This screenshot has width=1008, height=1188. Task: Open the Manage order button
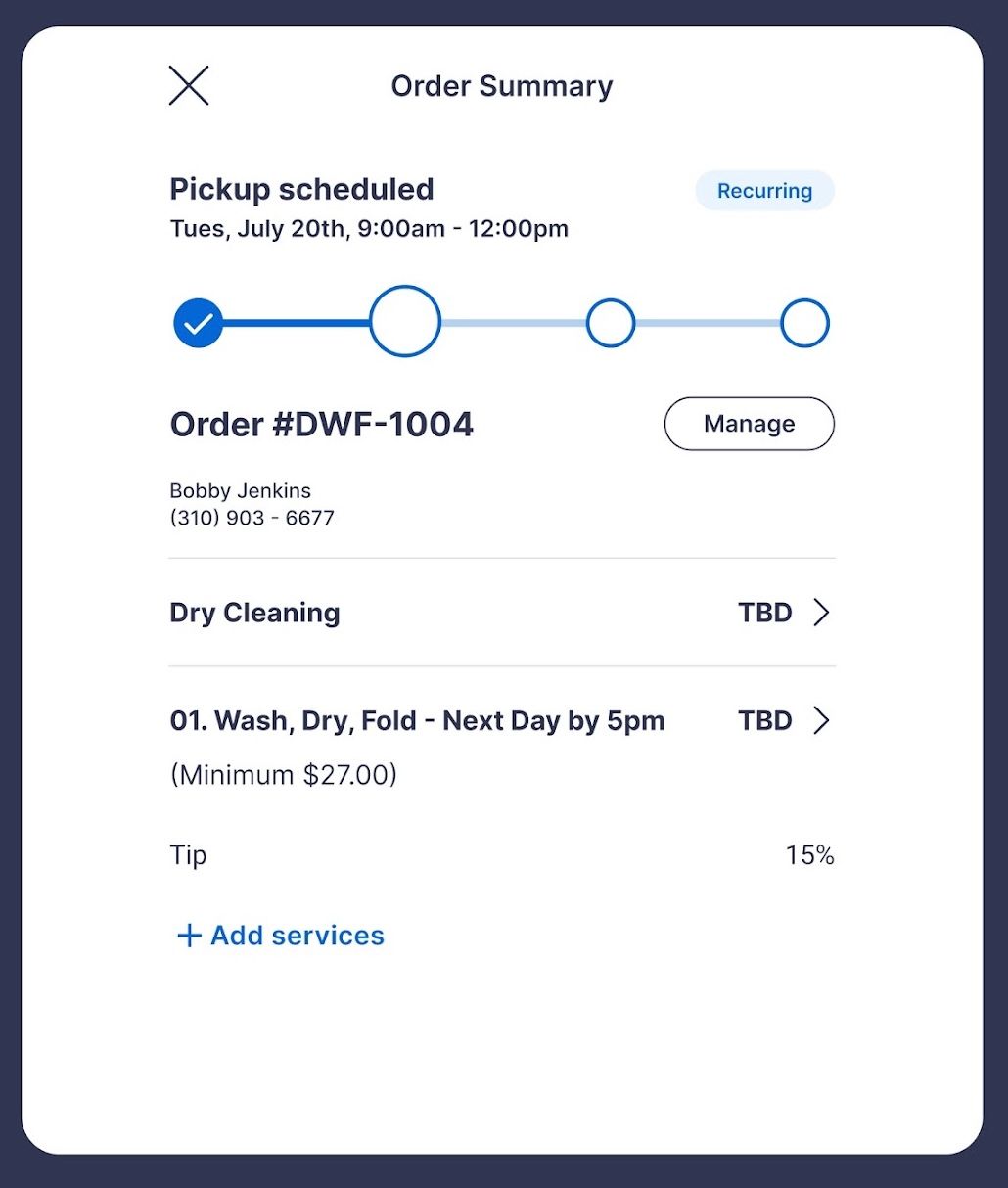[x=750, y=424]
